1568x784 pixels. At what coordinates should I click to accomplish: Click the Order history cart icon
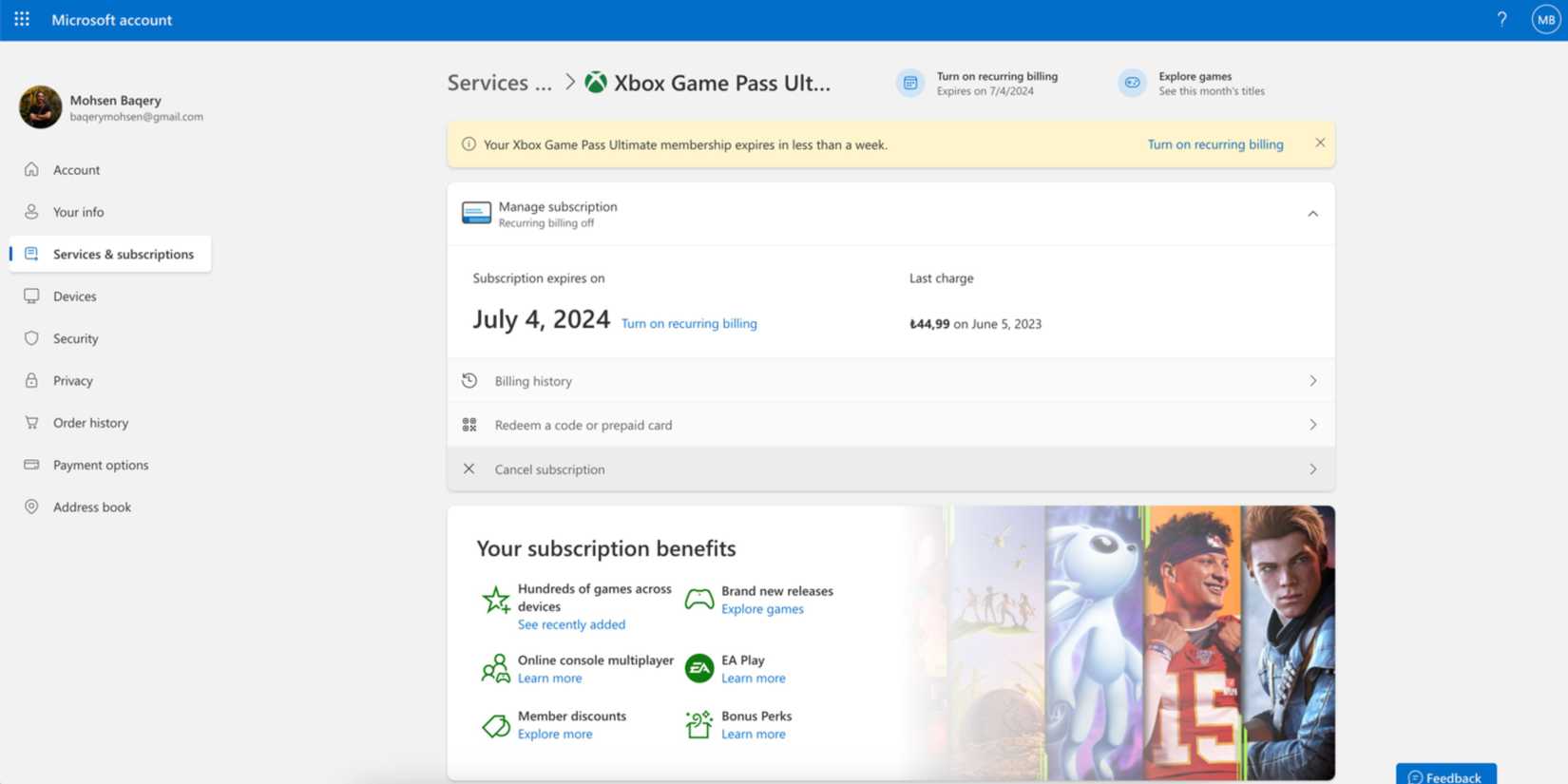31,422
